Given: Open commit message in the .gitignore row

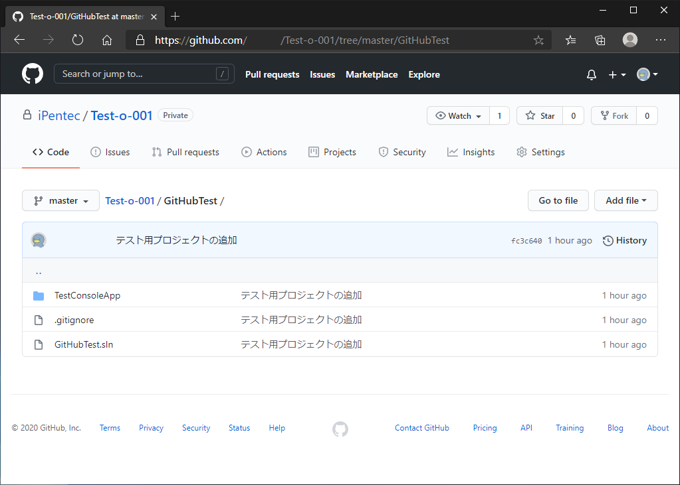Looking at the screenshot, I should click(301, 320).
